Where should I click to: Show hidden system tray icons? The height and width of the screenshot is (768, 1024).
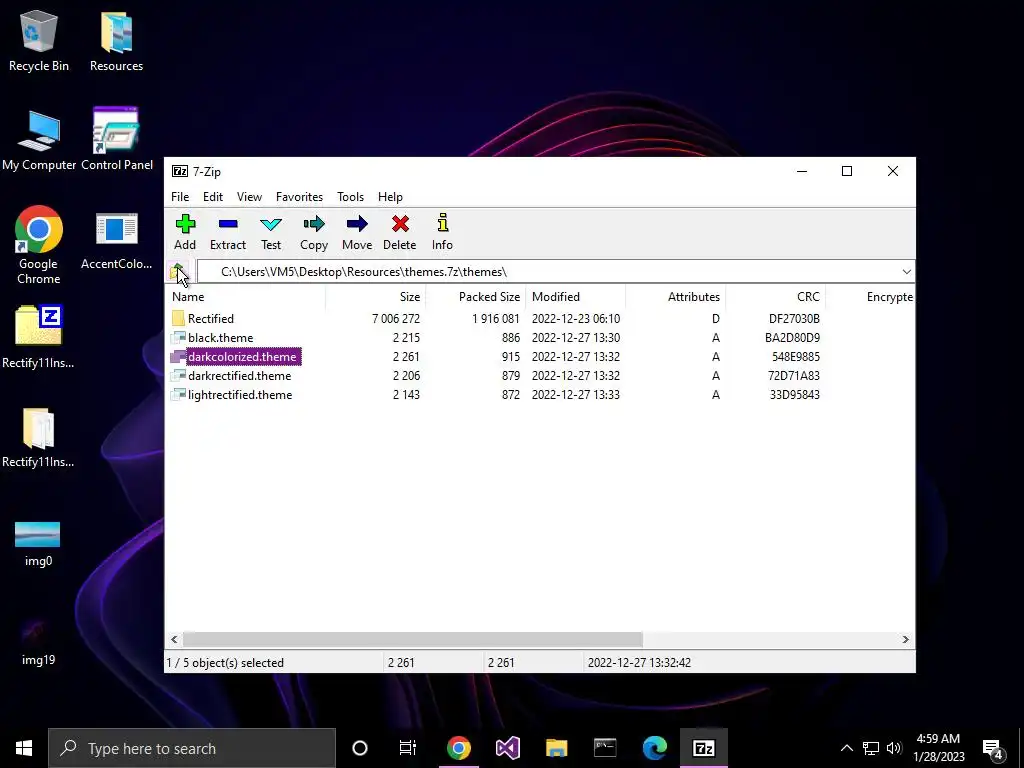[x=846, y=748]
